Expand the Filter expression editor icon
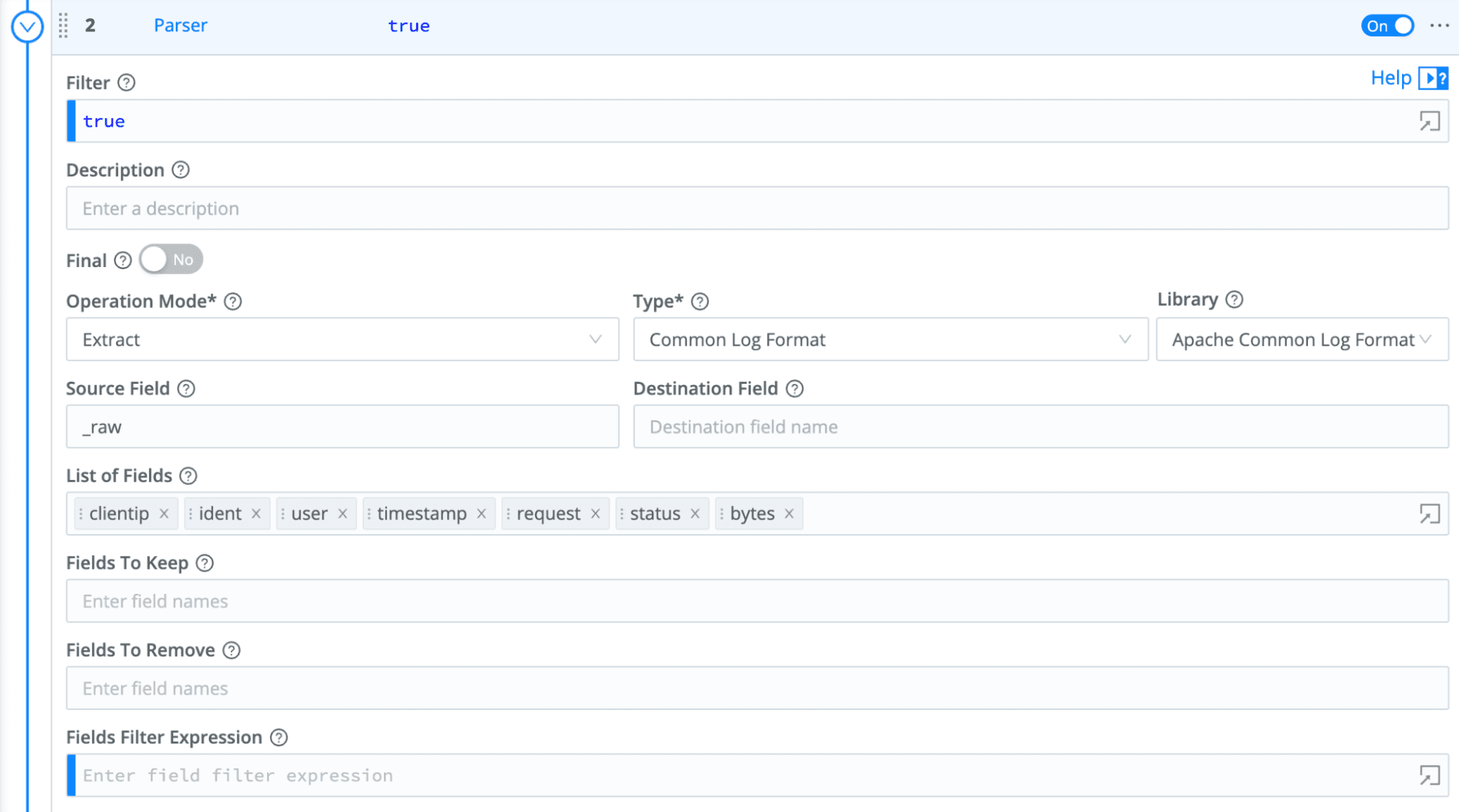1459x812 pixels. [x=1428, y=121]
